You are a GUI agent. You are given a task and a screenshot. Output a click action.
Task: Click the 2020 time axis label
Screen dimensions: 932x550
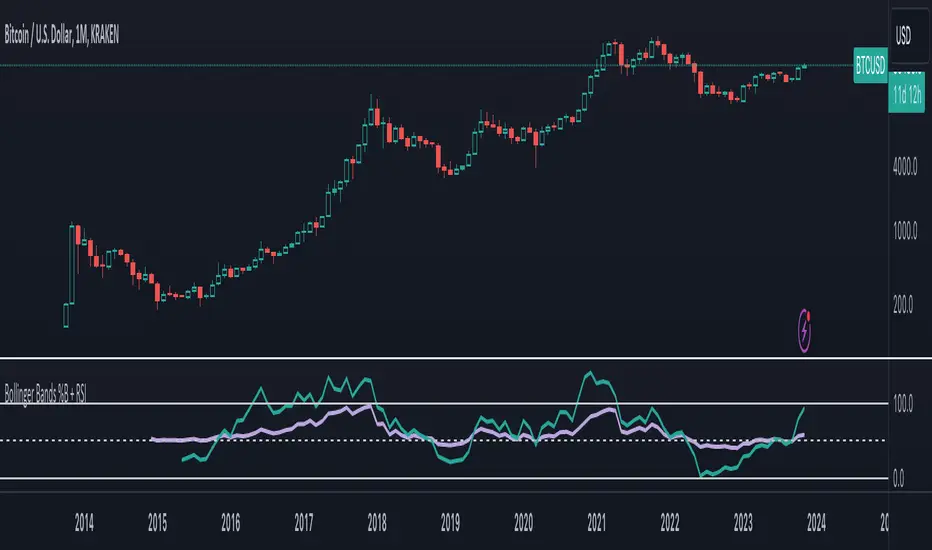(523, 523)
